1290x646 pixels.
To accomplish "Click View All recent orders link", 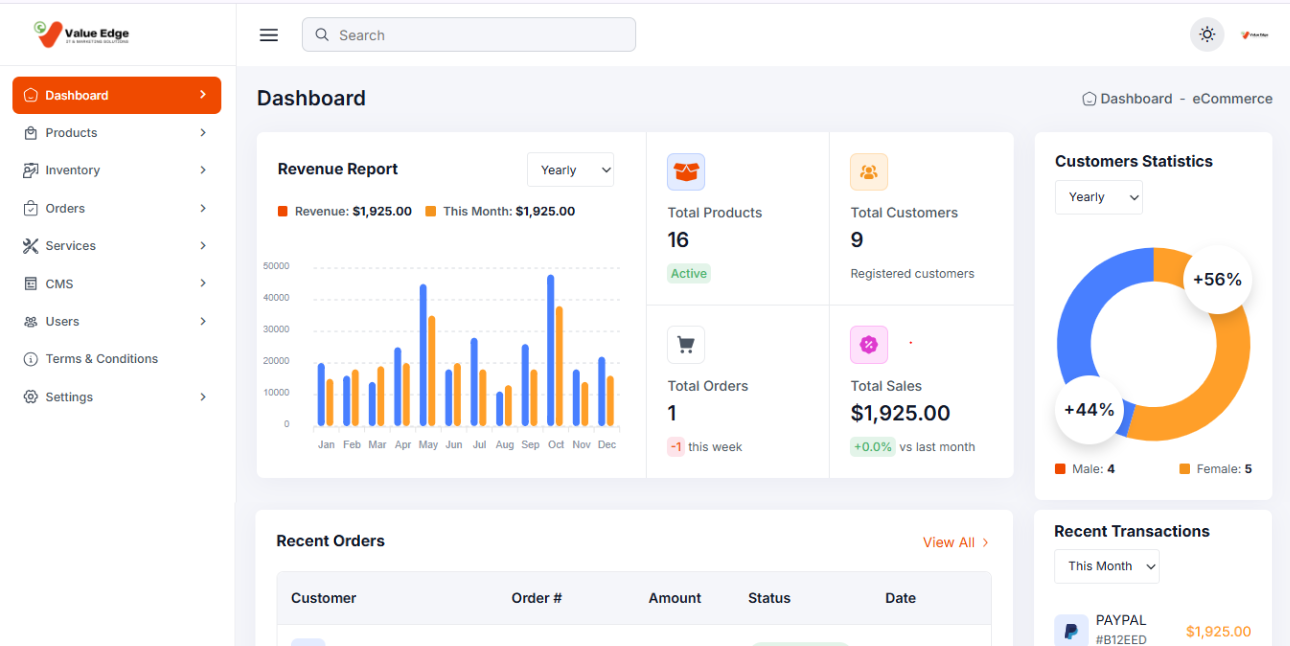I will 955,542.
